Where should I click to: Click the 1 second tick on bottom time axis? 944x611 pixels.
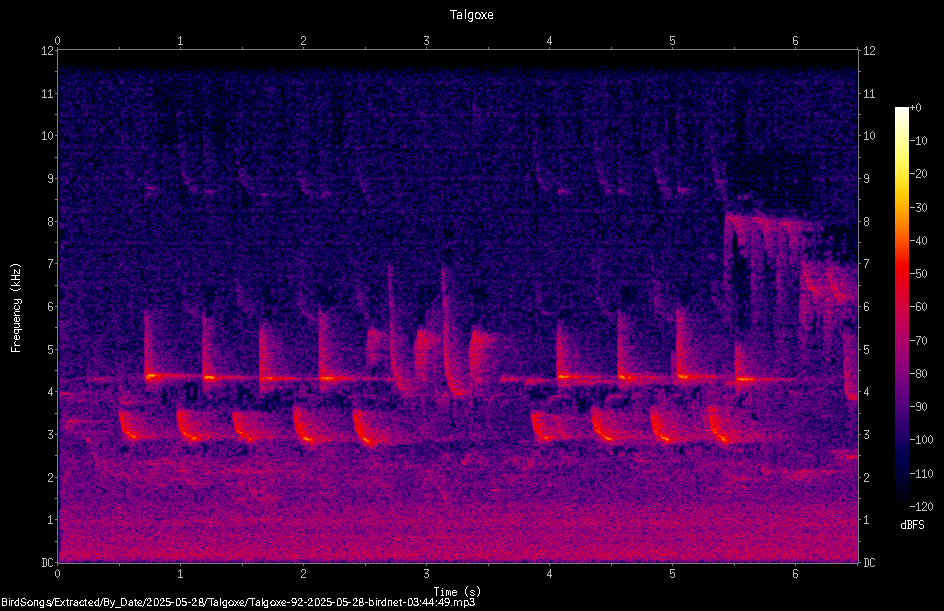coord(180,574)
